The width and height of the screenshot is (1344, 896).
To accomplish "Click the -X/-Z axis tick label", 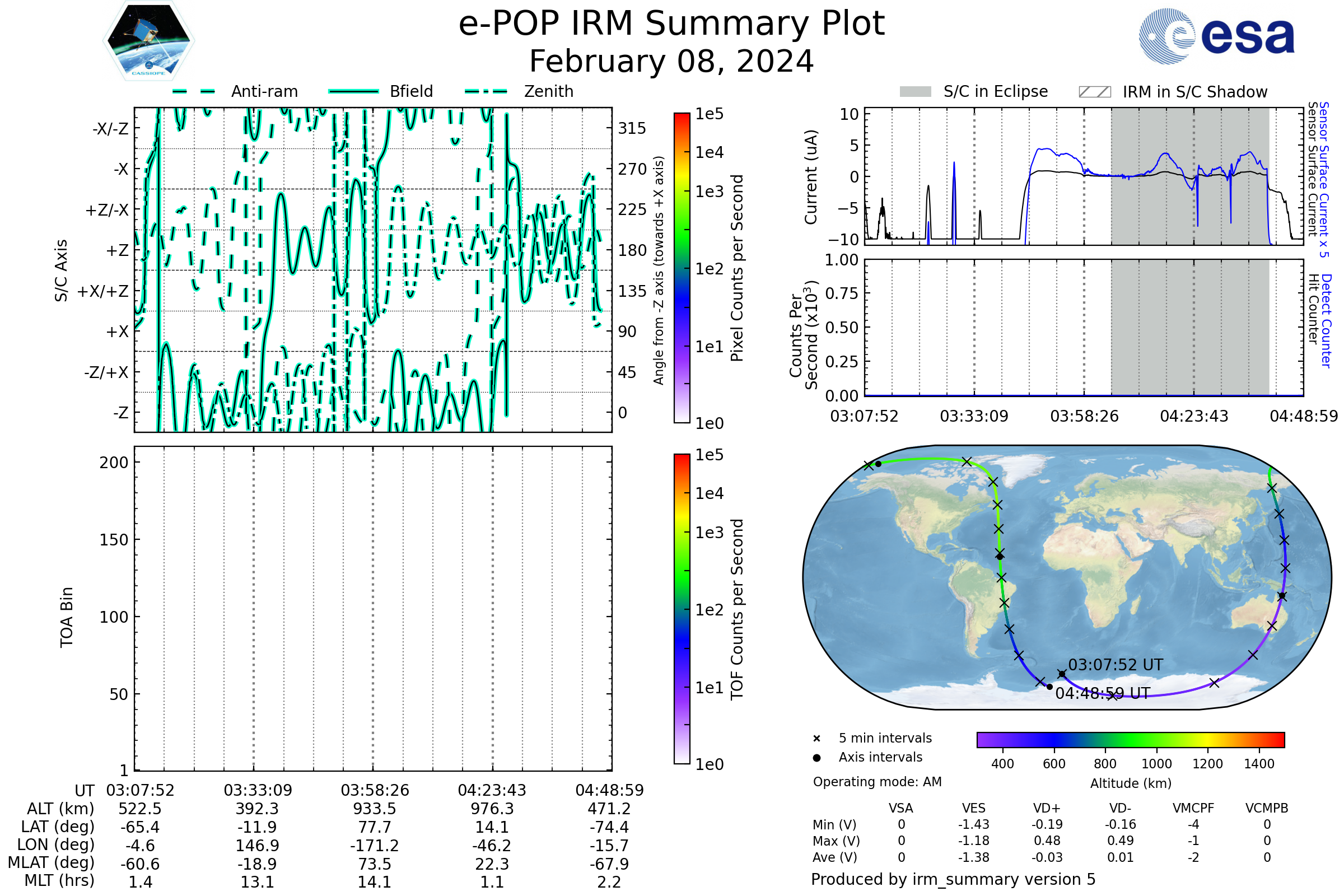I will point(111,129).
